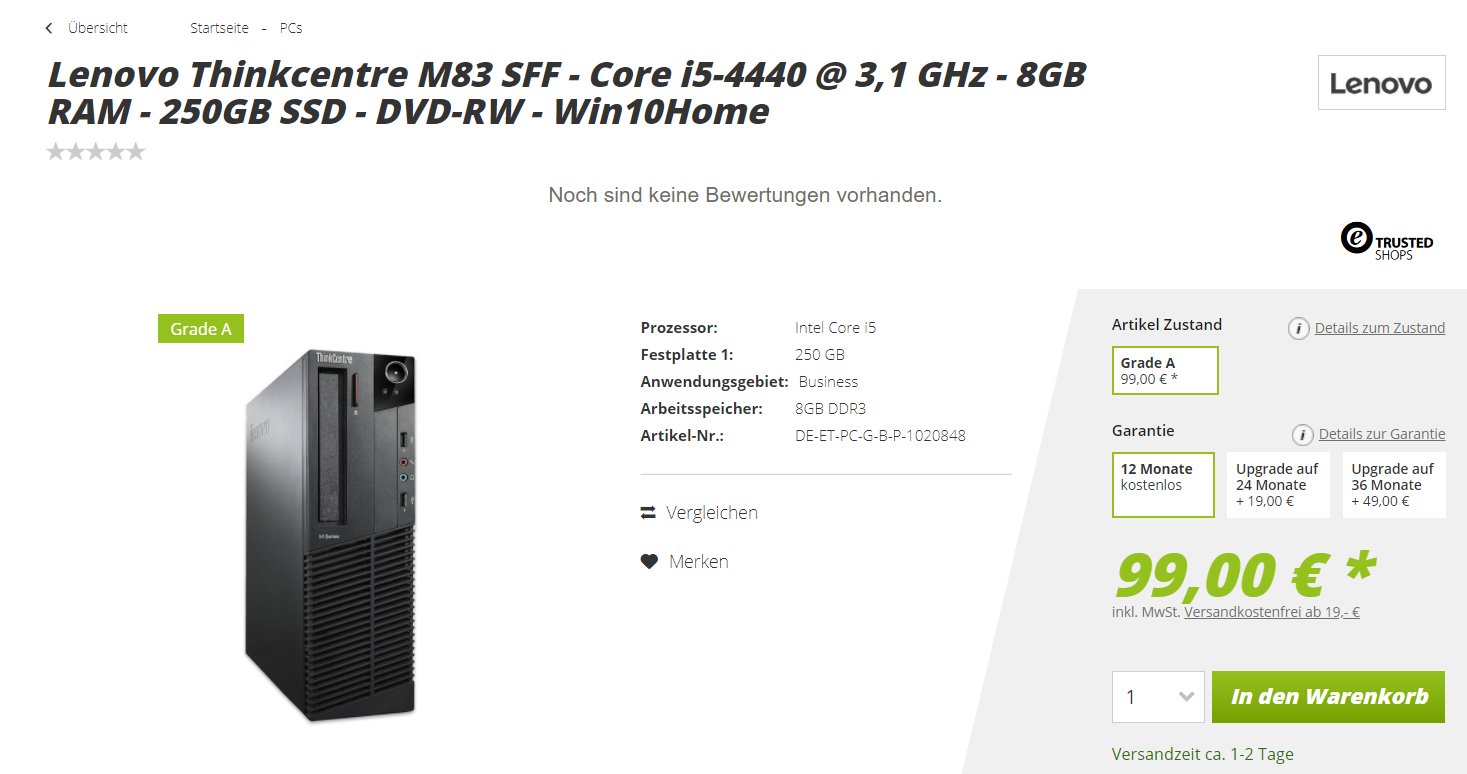1467x774 pixels.
Task: Open the PCs breadcrumb category
Action: pos(291,28)
